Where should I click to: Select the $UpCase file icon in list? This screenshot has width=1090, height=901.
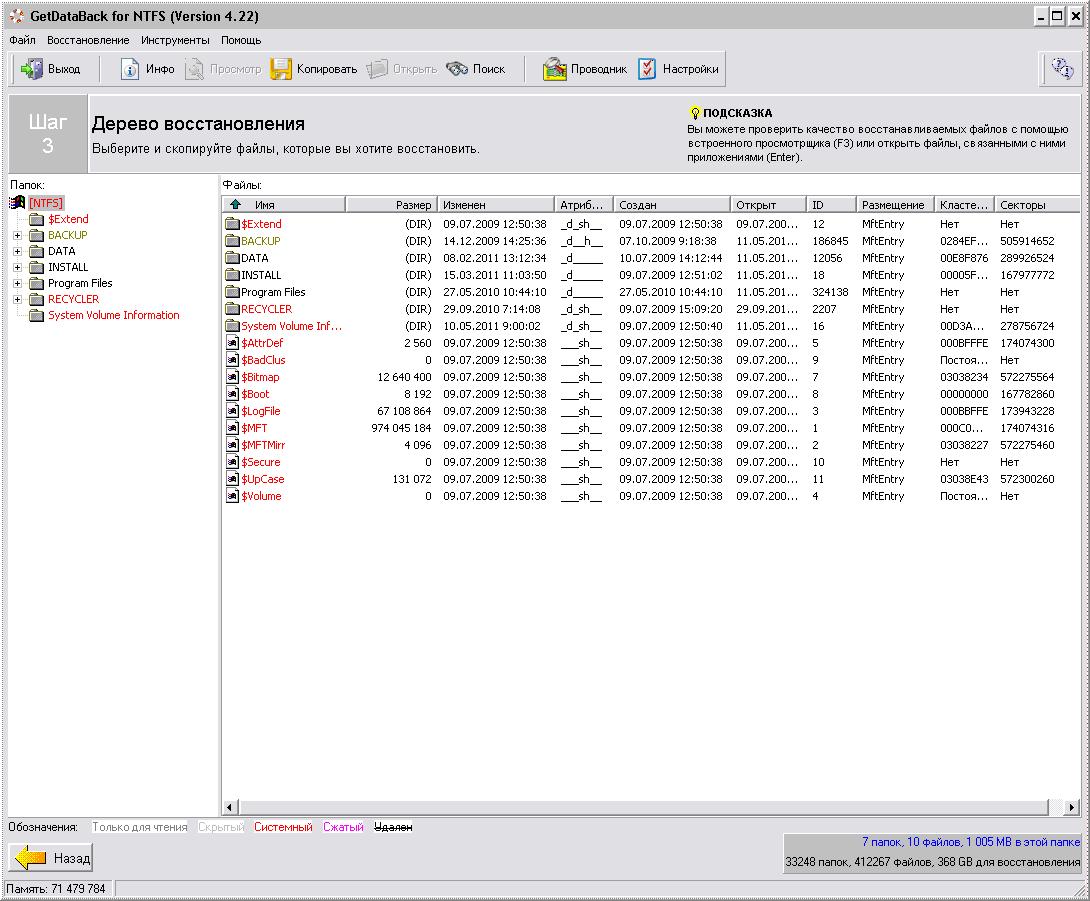pyautogui.click(x=233, y=479)
